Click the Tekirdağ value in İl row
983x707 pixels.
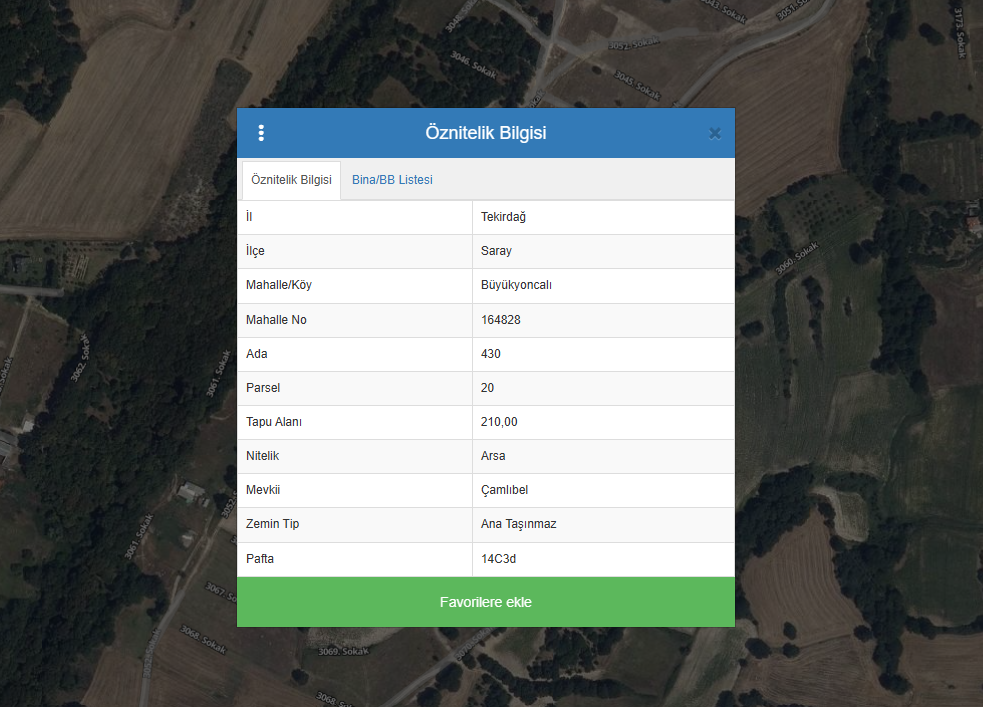[503, 217]
